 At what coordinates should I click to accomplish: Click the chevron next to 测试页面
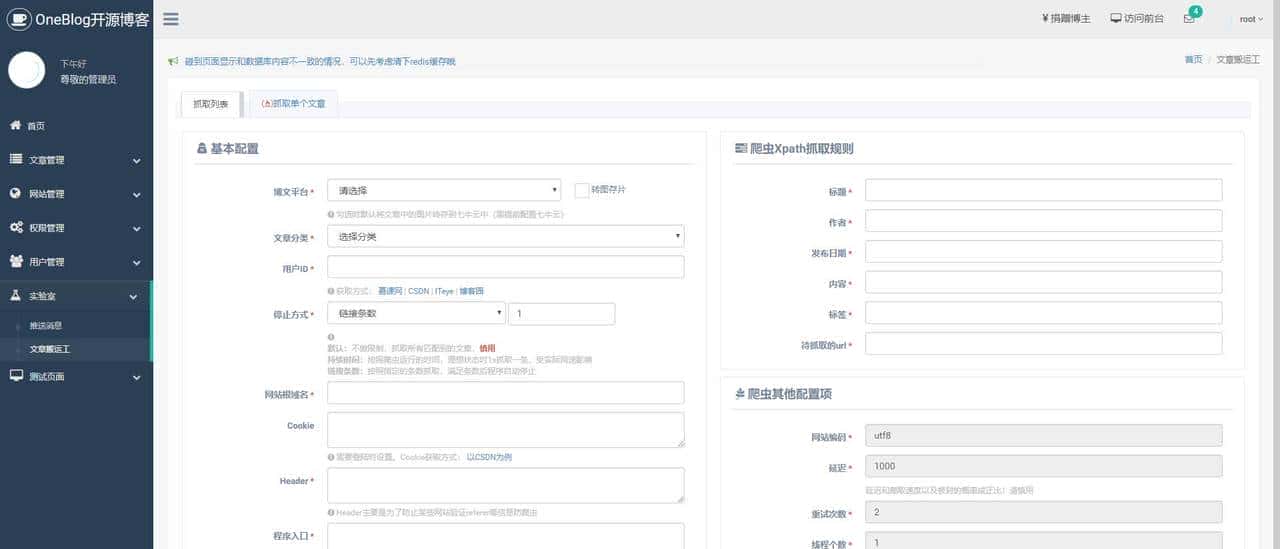pos(136,378)
